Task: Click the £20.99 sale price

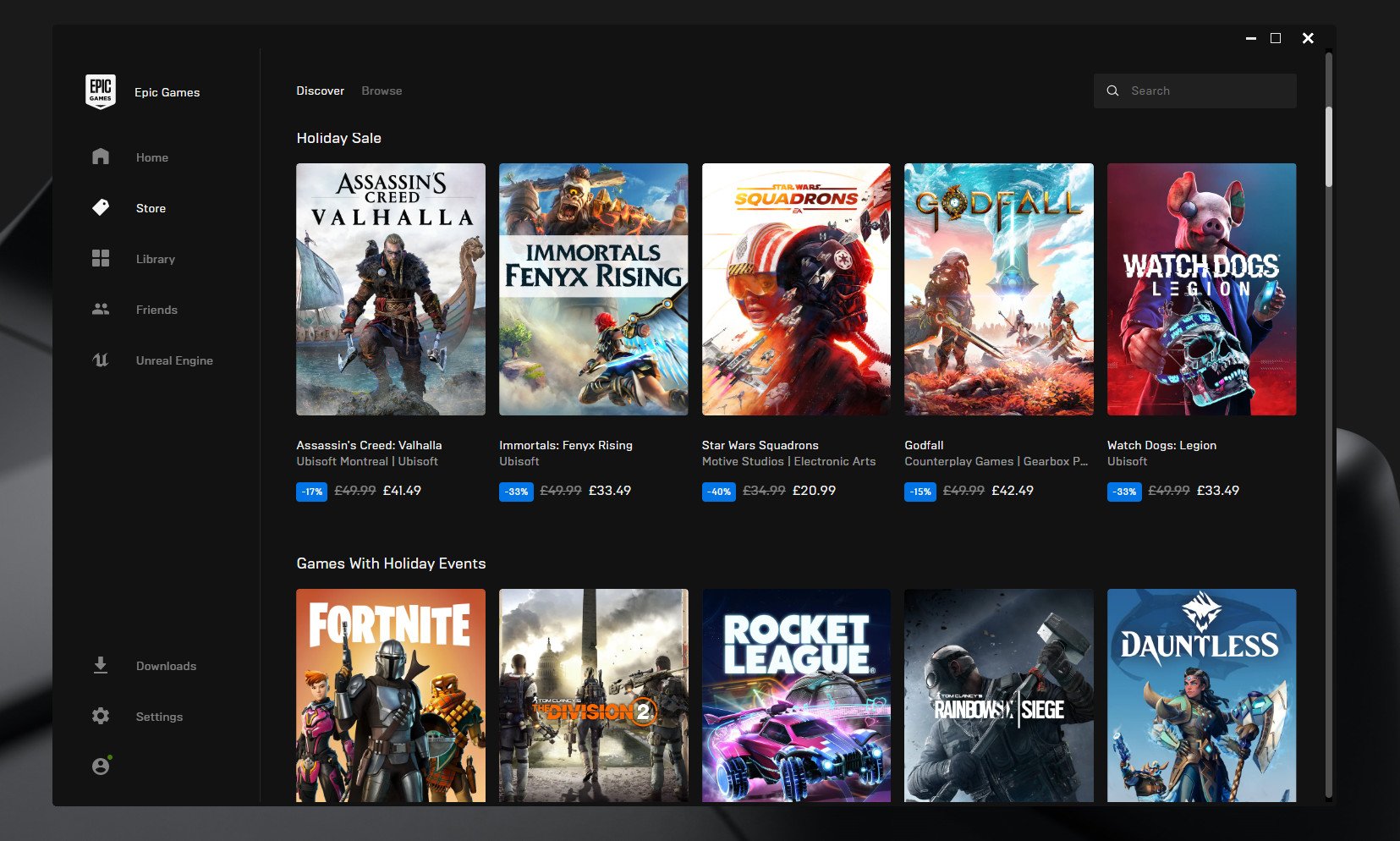Action: [814, 491]
